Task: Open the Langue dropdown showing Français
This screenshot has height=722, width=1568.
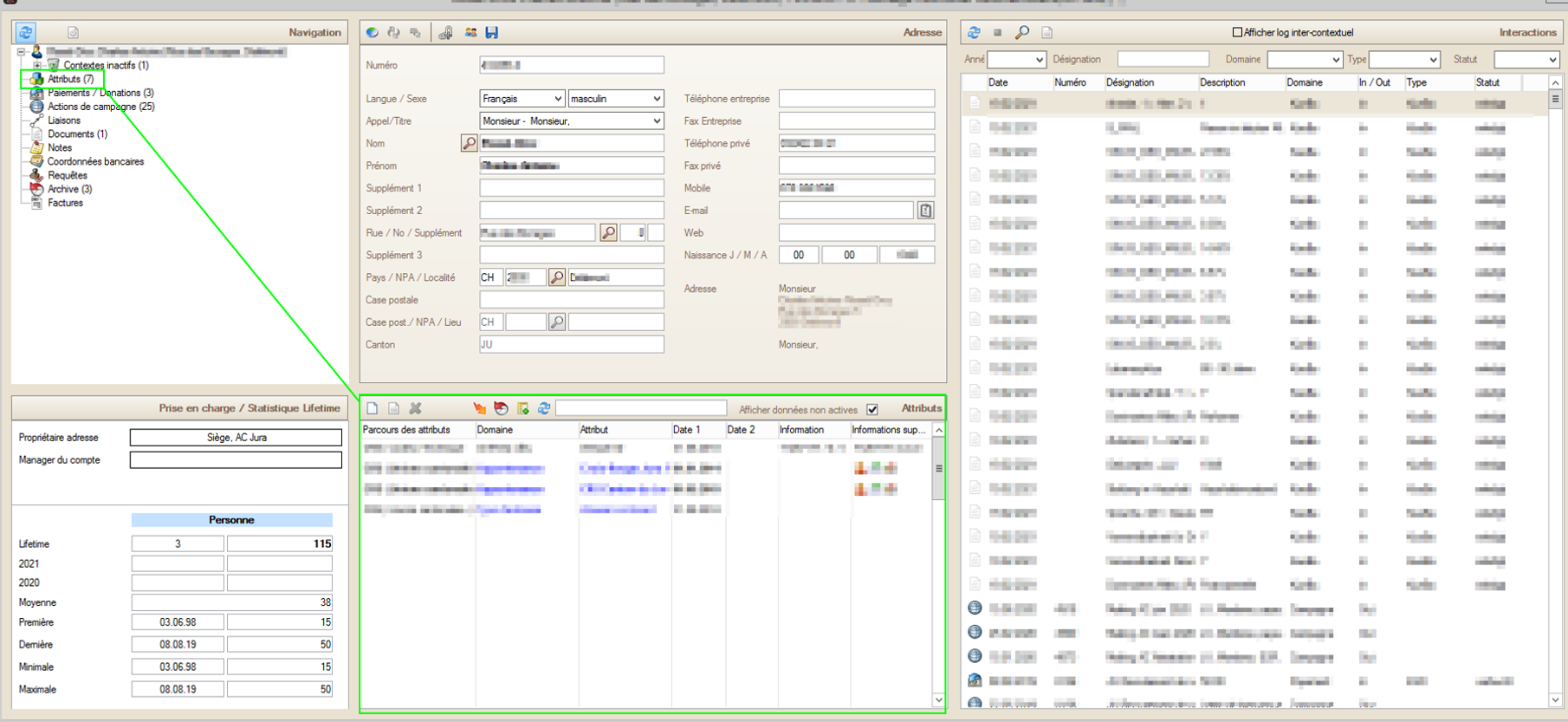Action: pyautogui.click(x=522, y=99)
